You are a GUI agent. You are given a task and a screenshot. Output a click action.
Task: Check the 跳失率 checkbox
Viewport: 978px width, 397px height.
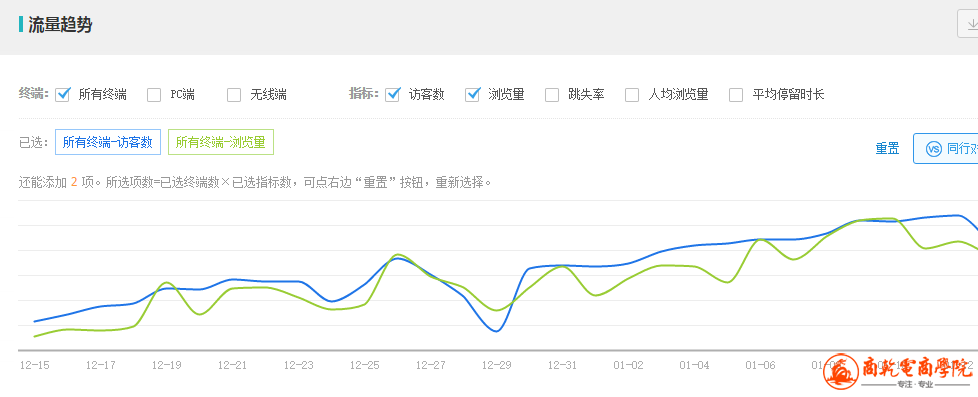[x=552, y=95]
